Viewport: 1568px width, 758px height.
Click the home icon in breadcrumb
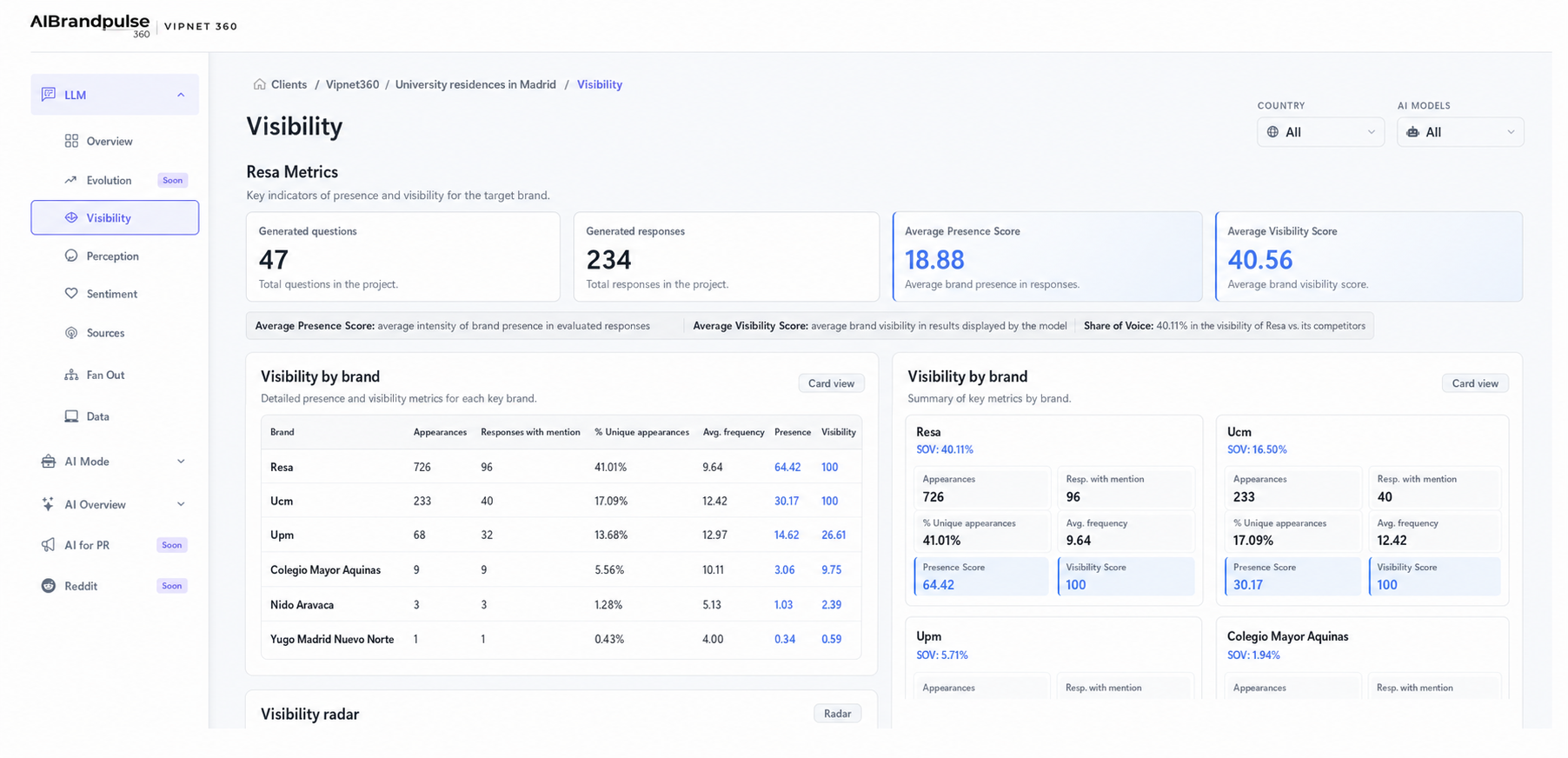[x=259, y=84]
